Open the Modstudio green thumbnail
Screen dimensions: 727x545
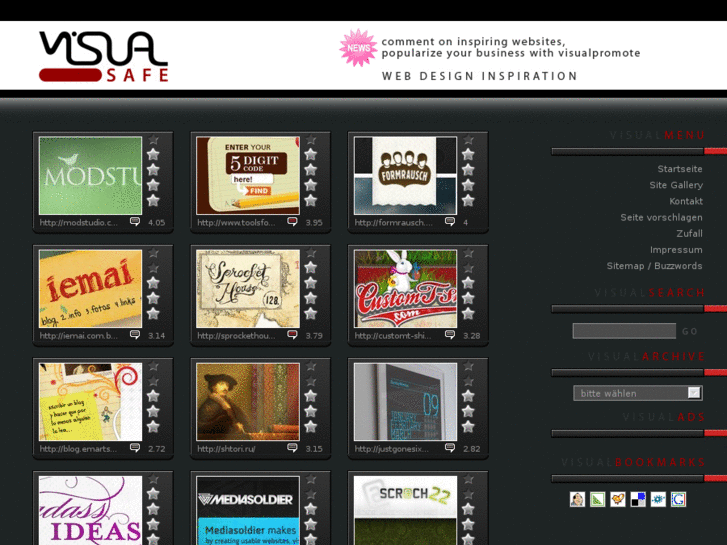coord(90,175)
